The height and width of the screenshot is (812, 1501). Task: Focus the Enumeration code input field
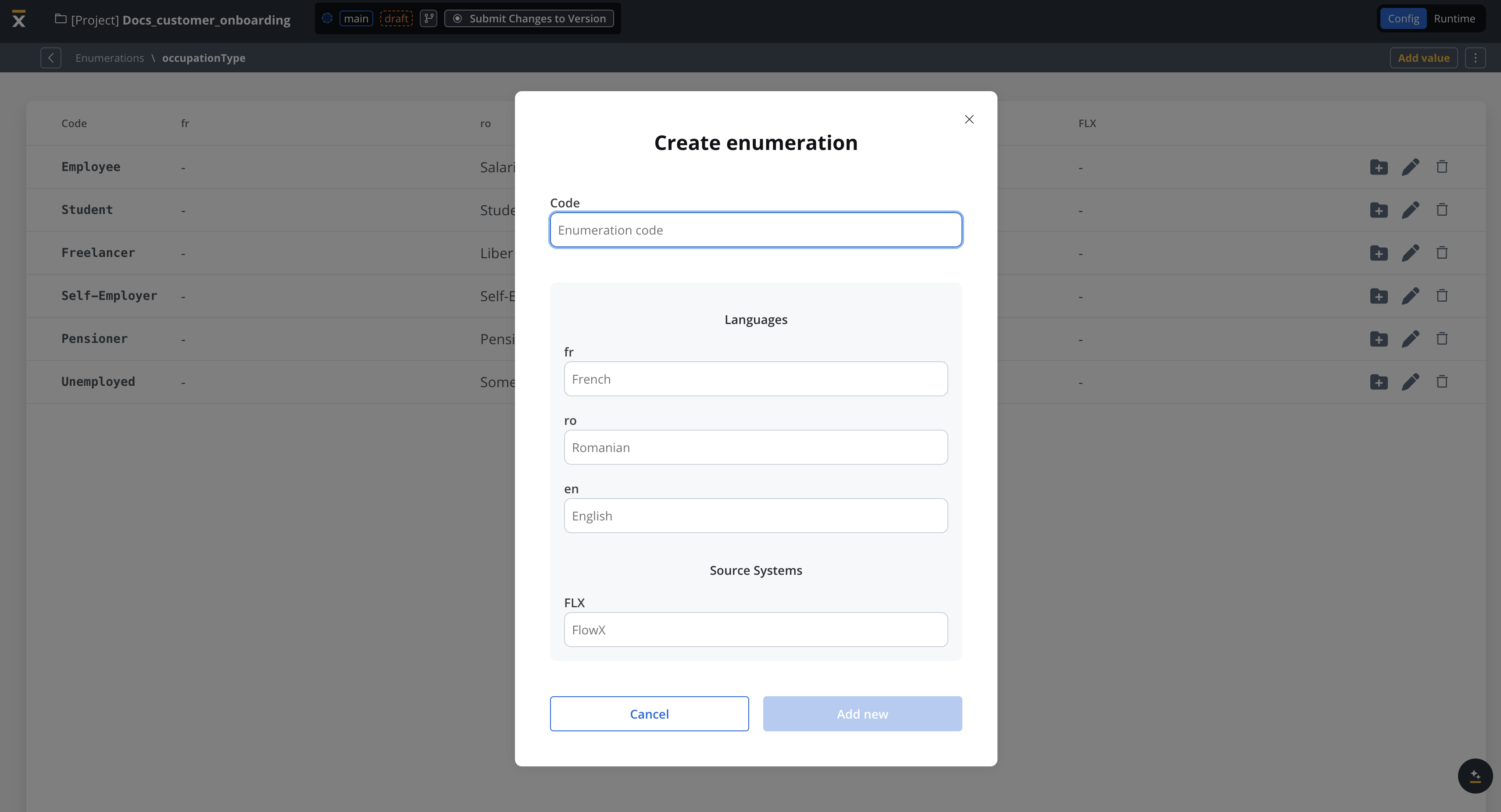[x=756, y=230]
